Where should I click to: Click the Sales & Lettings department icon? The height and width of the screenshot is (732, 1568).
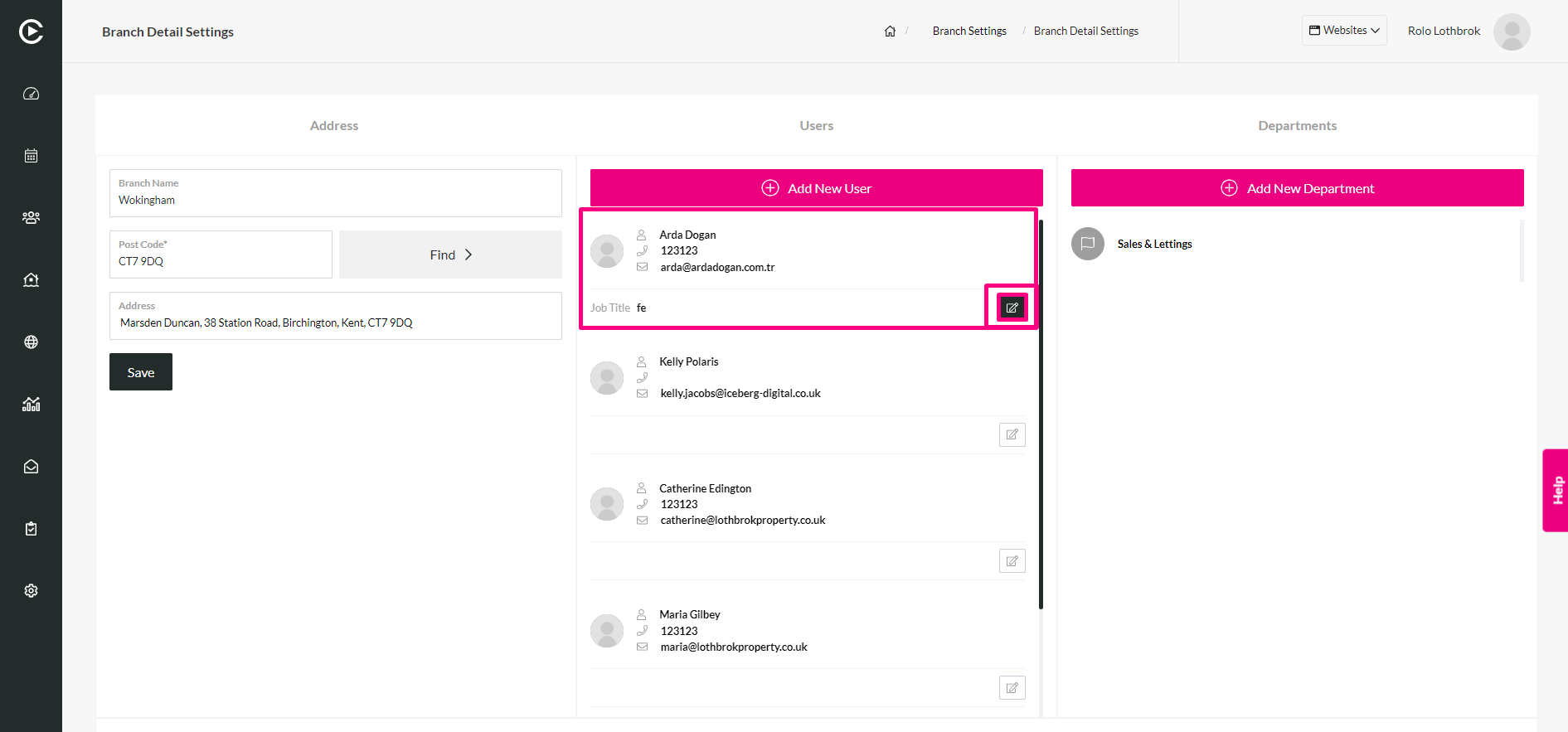click(x=1088, y=244)
